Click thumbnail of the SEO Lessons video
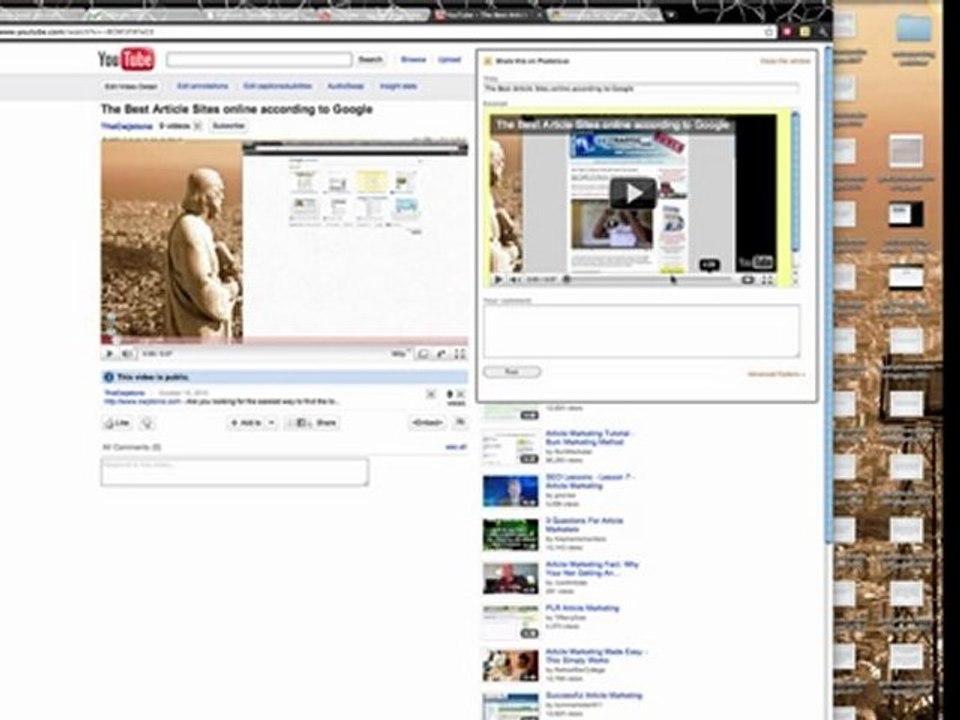Viewport: 960px width, 720px height. [x=511, y=491]
